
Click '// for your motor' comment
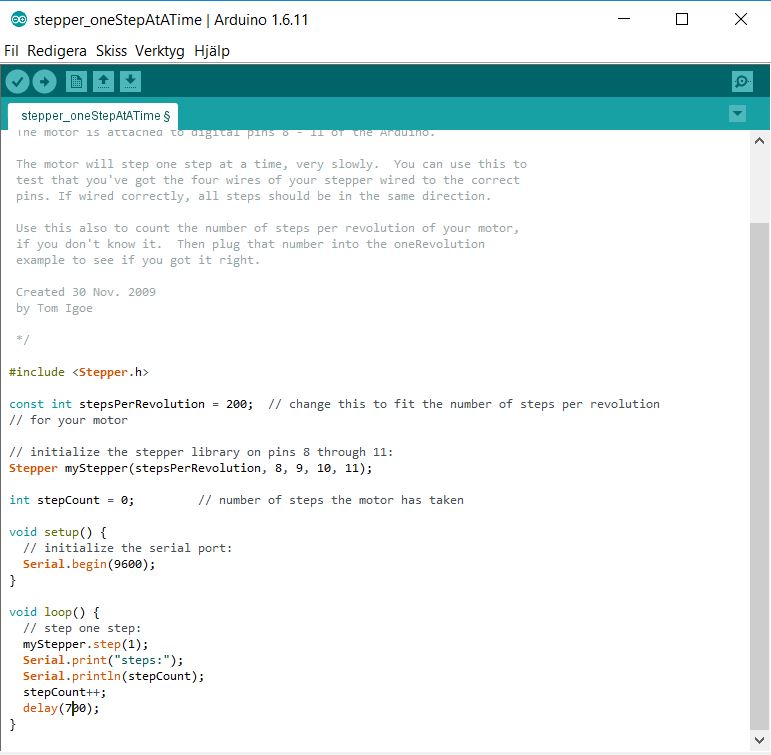point(68,420)
